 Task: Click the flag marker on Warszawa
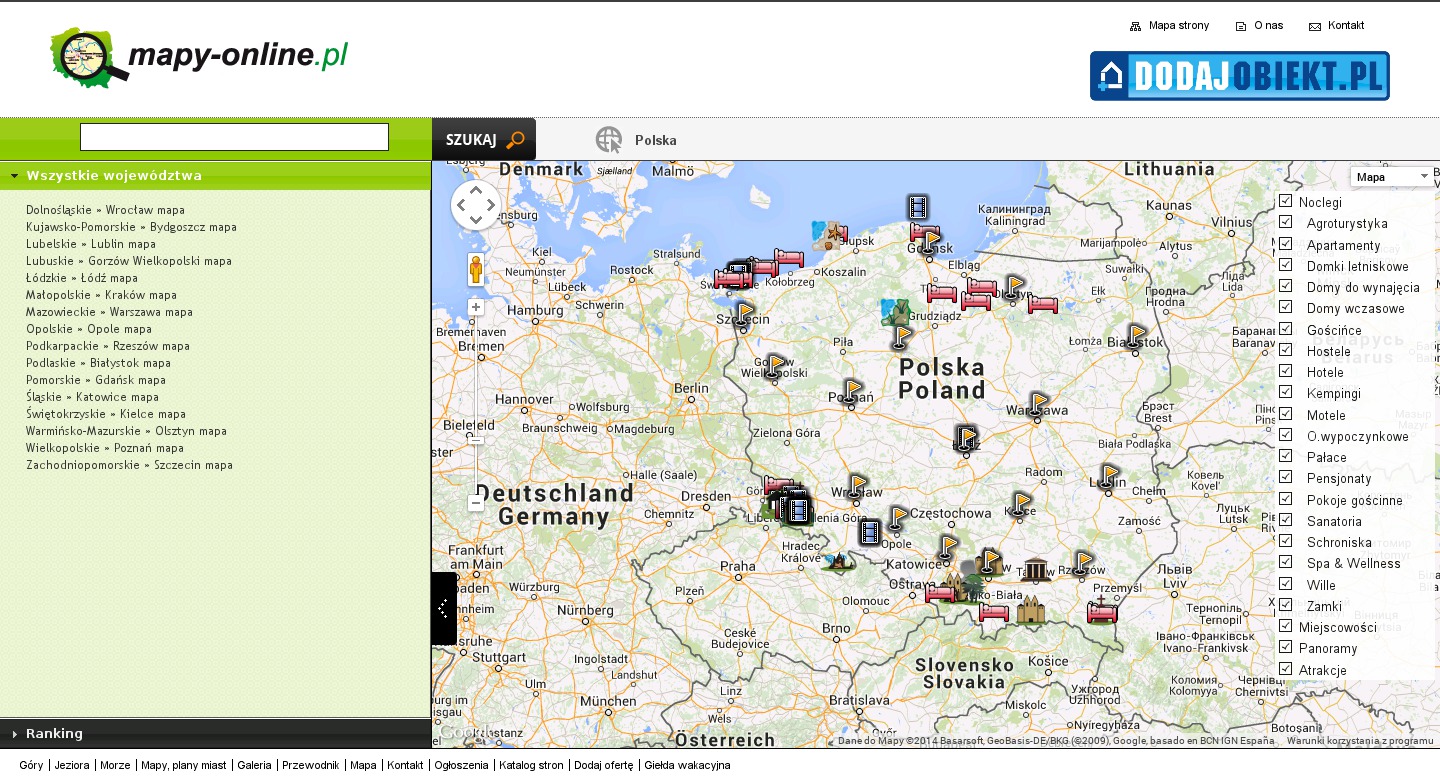(x=1039, y=404)
